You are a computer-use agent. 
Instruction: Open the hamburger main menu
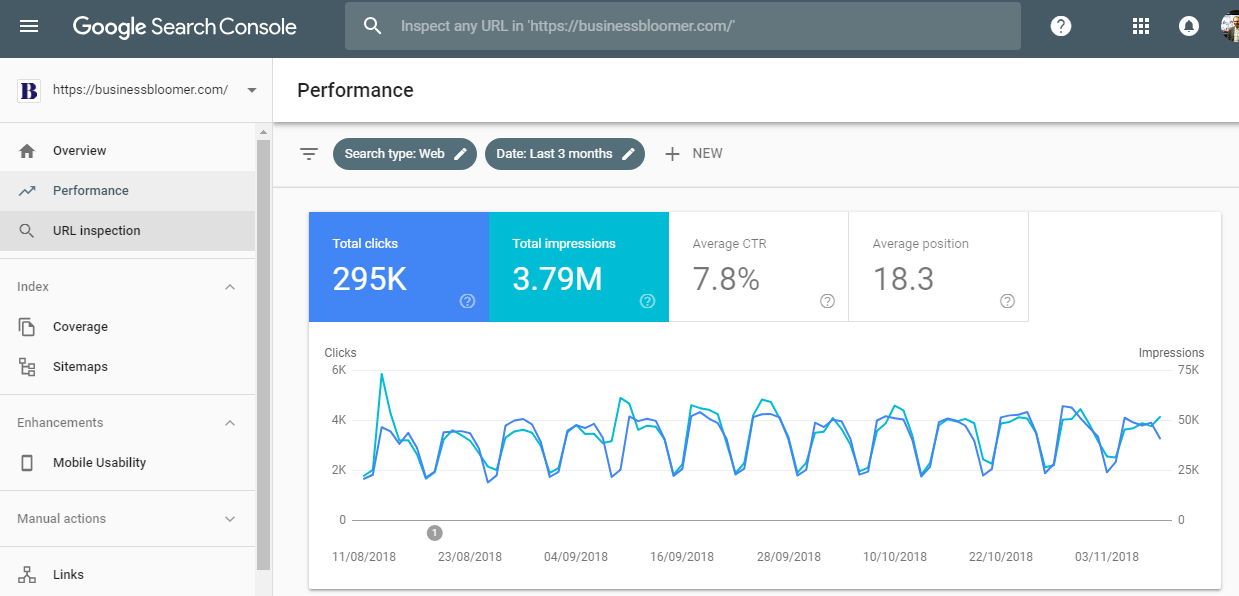click(x=29, y=26)
